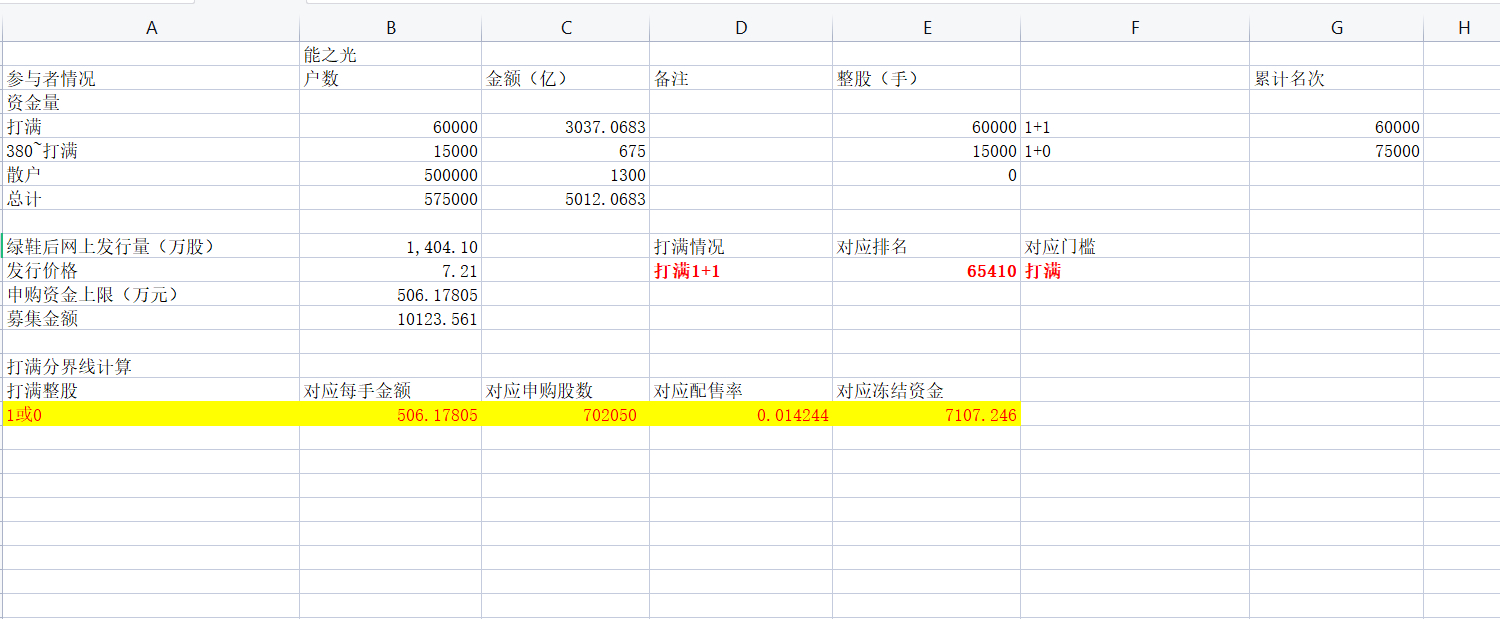Click the value 1,404.10

click(x=391, y=247)
